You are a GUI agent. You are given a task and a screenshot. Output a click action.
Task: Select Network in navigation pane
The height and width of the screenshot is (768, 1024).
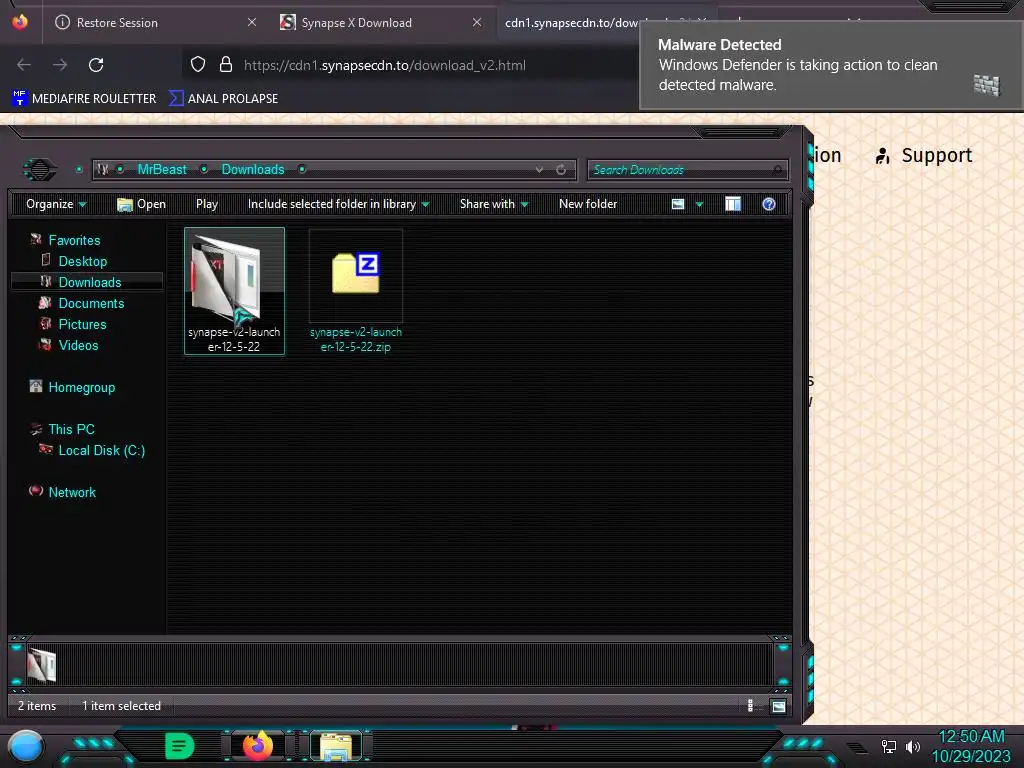pyautogui.click(x=72, y=492)
